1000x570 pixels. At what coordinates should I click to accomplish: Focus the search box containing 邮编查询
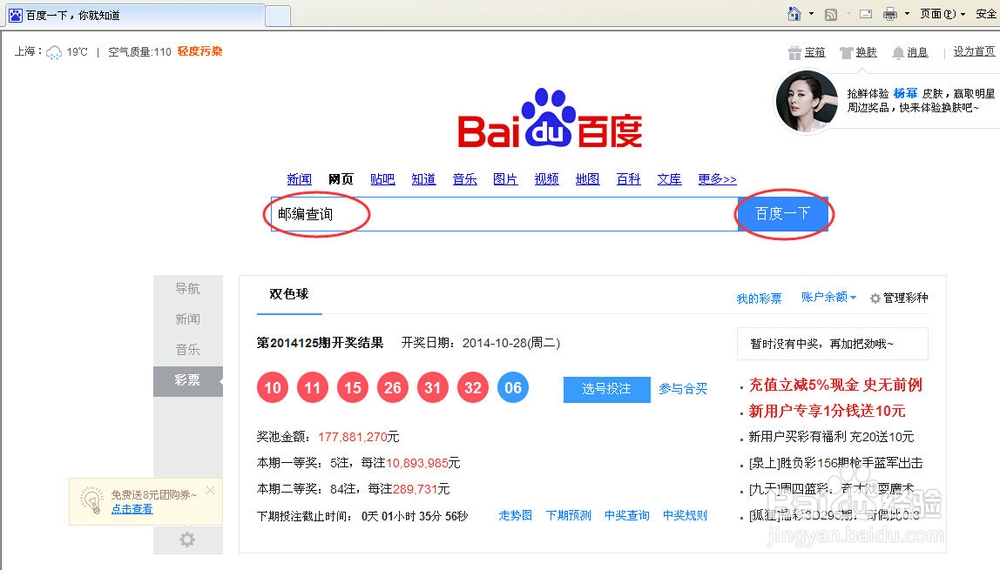tap(504, 214)
